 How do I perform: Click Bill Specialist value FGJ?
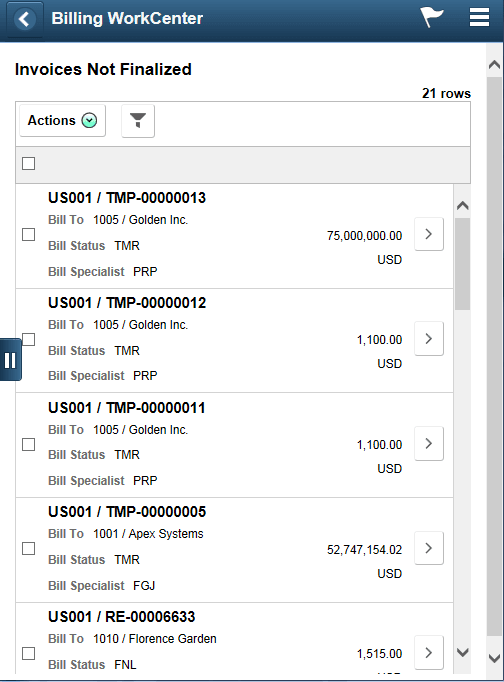[144, 586]
